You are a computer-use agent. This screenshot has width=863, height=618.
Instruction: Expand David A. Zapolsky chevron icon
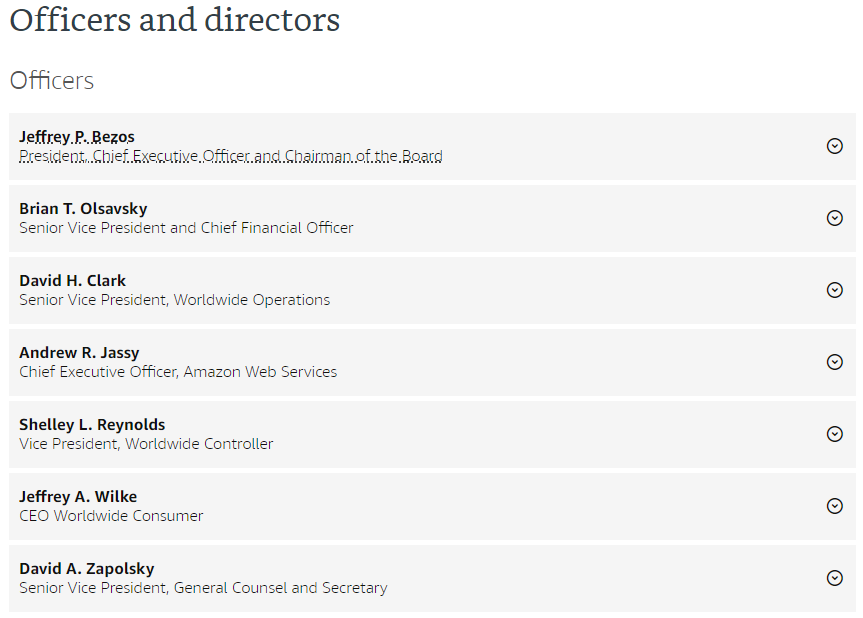834,578
